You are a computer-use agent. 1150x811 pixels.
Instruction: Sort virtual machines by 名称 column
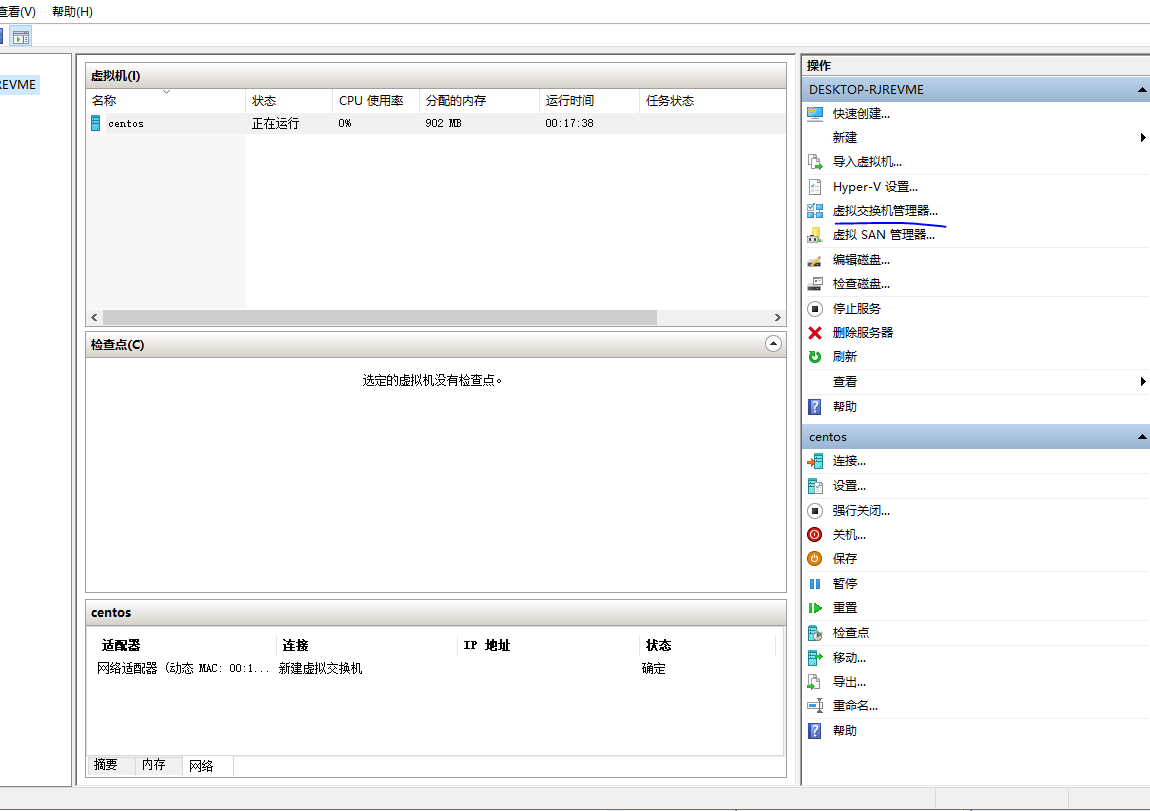coord(166,100)
